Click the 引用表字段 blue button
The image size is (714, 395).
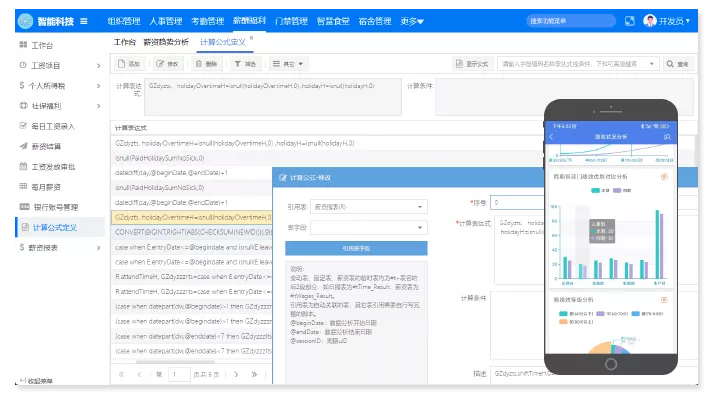[x=356, y=248]
